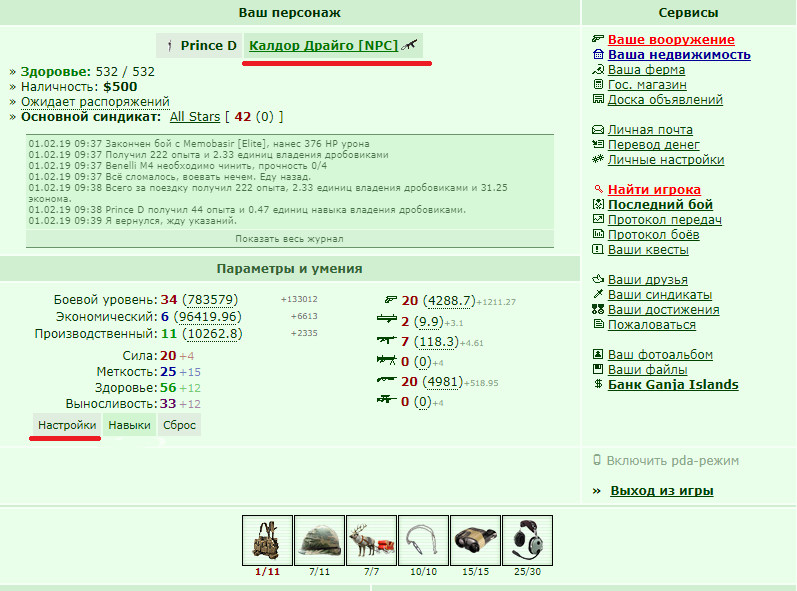The width and height of the screenshot is (797, 591).
Task: Open the Настройки tab
Action: tap(67, 425)
